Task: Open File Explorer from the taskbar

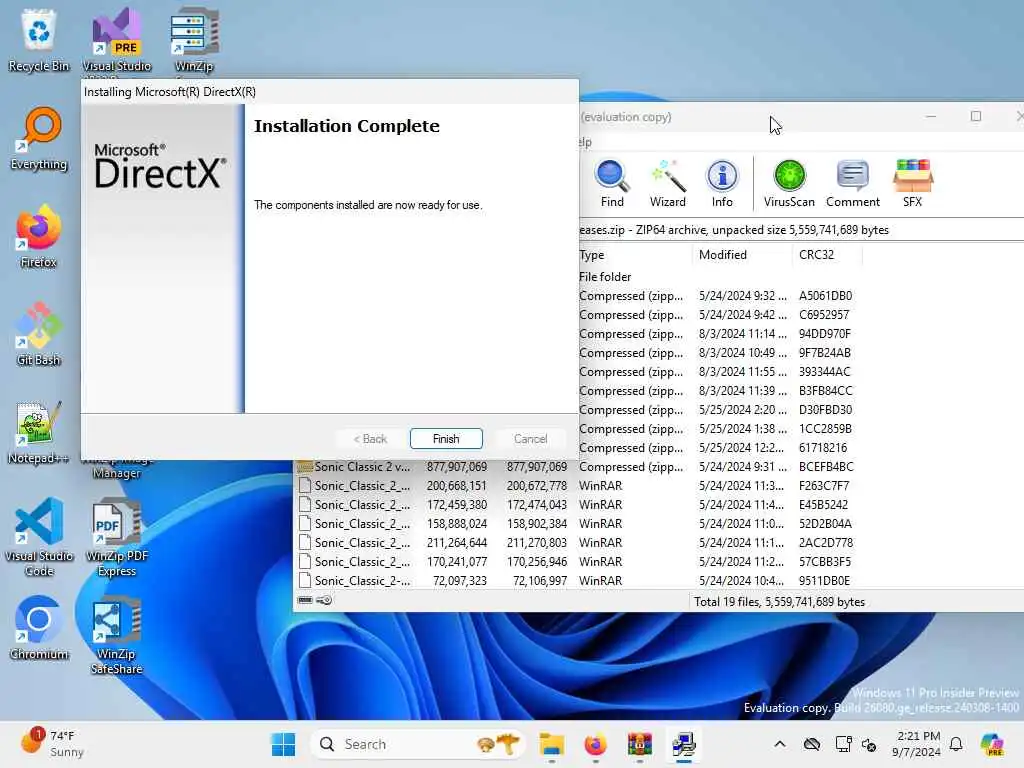Action: pos(552,744)
